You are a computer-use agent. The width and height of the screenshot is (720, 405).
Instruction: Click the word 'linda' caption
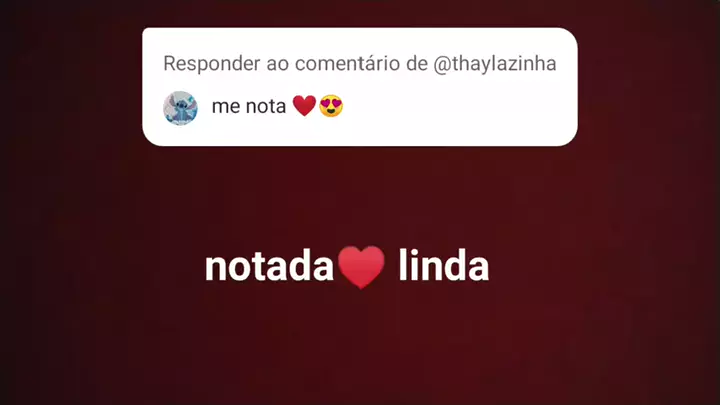(x=444, y=265)
